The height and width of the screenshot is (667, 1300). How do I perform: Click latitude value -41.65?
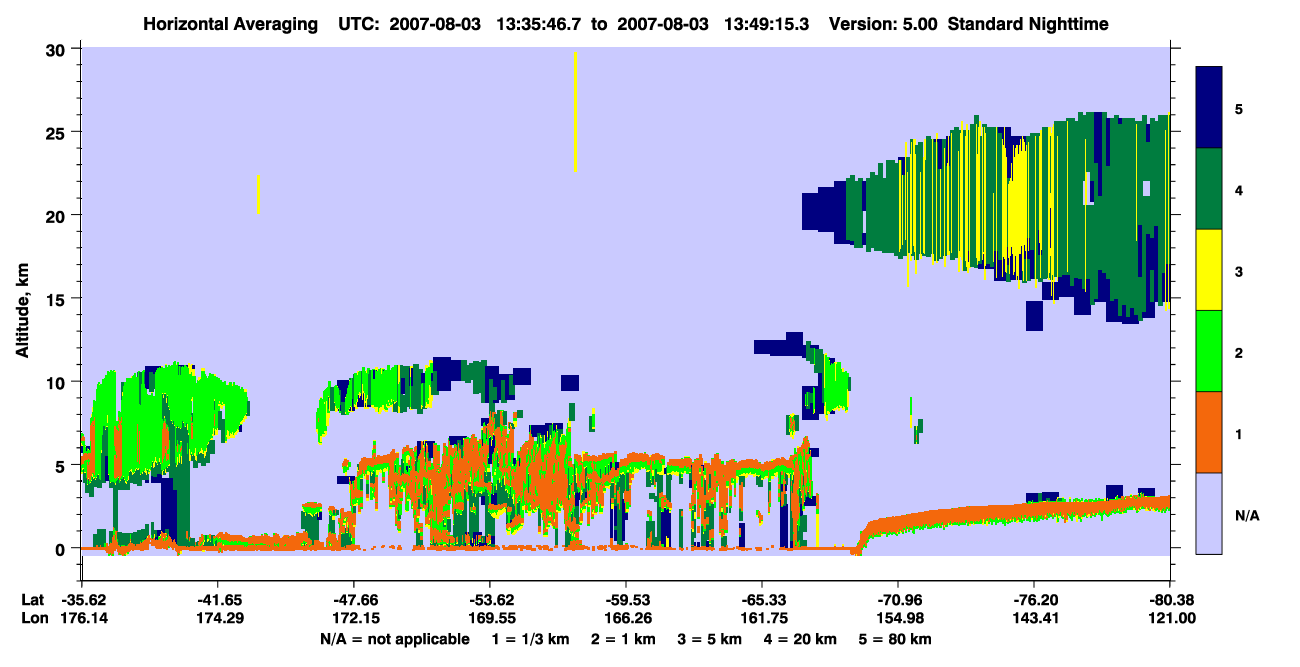pos(217,600)
